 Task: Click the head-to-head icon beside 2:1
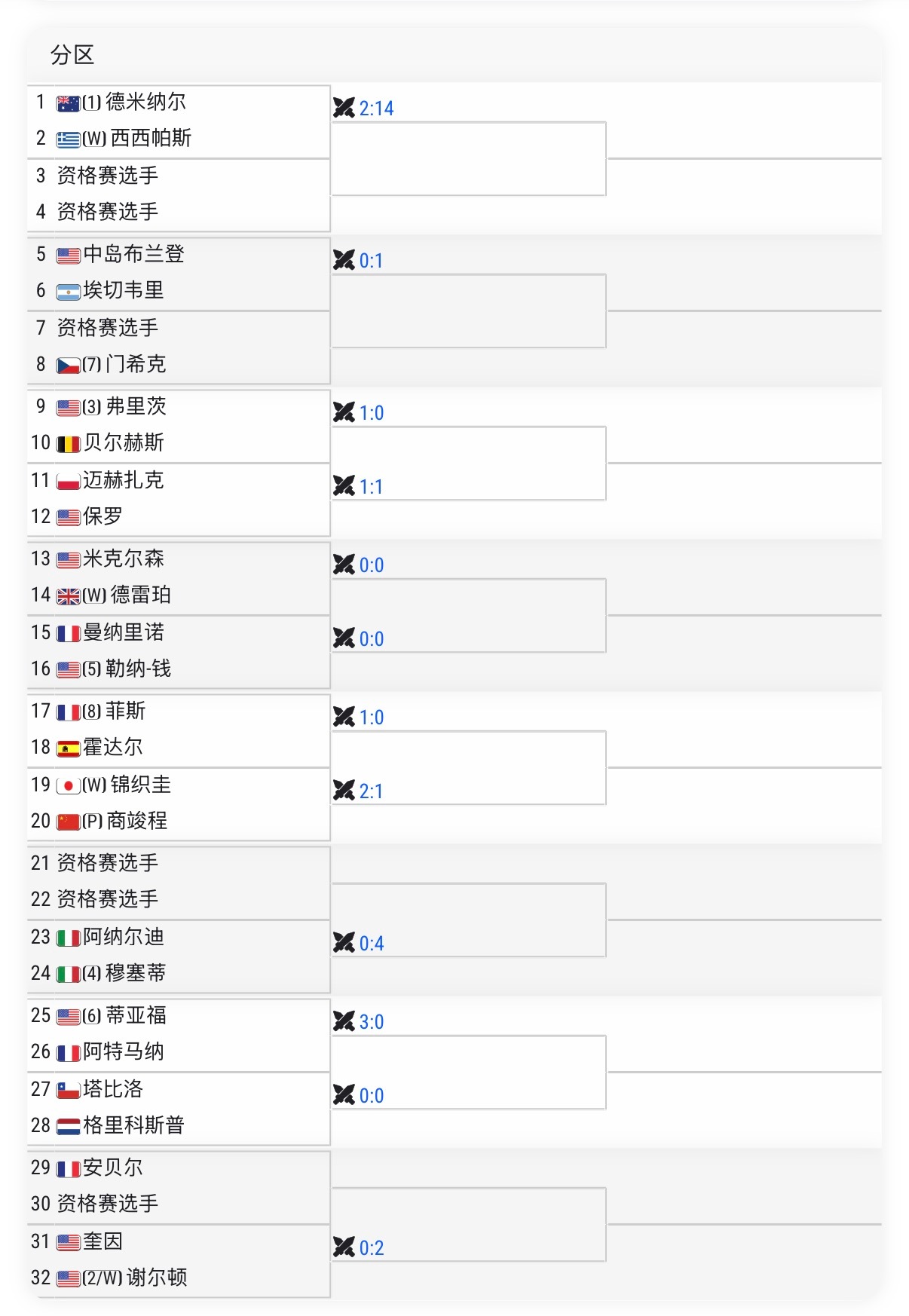[x=344, y=790]
